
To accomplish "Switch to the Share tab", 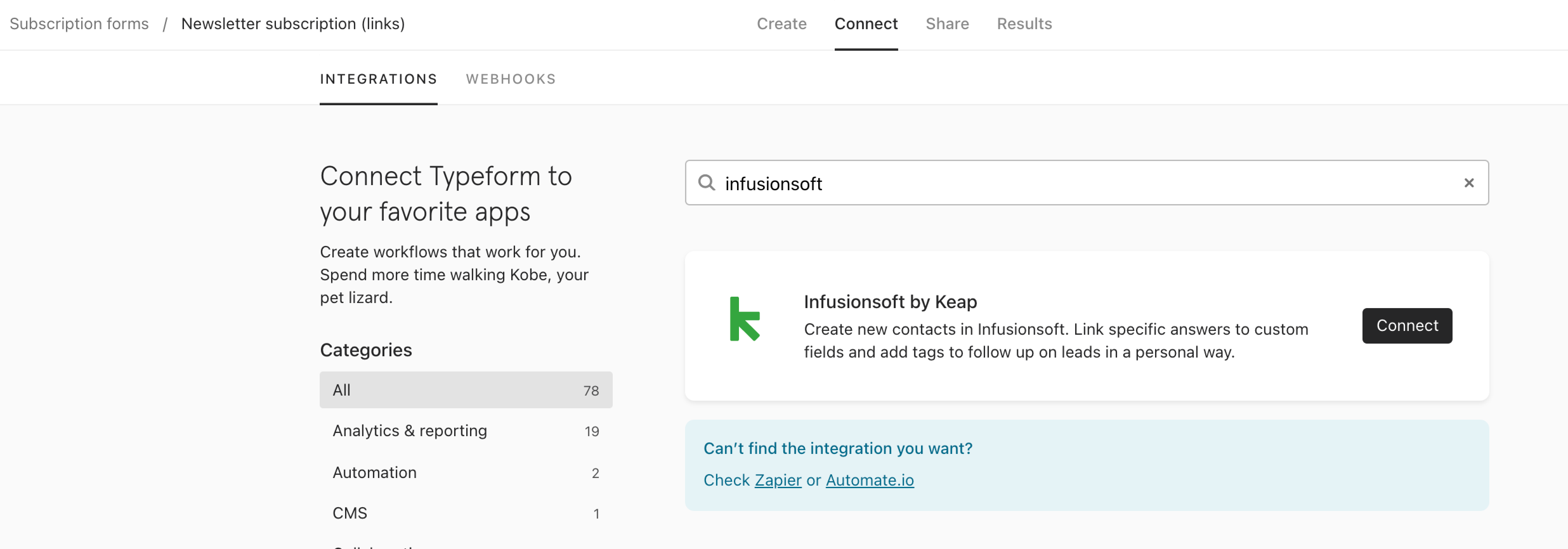I will [x=947, y=24].
